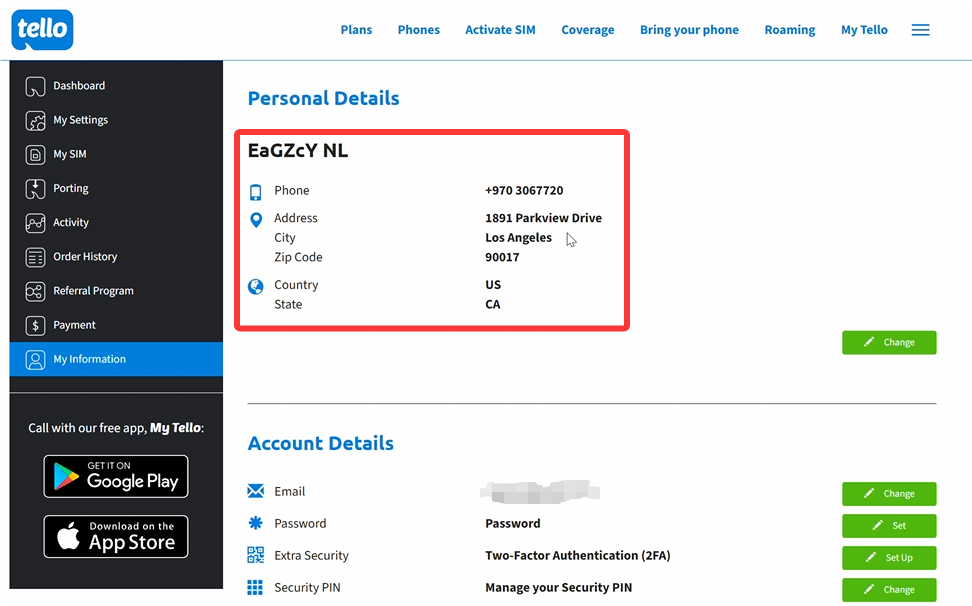972x606 pixels.
Task: Go to the Payment section
Action: pyautogui.click(x=74, y=325)
